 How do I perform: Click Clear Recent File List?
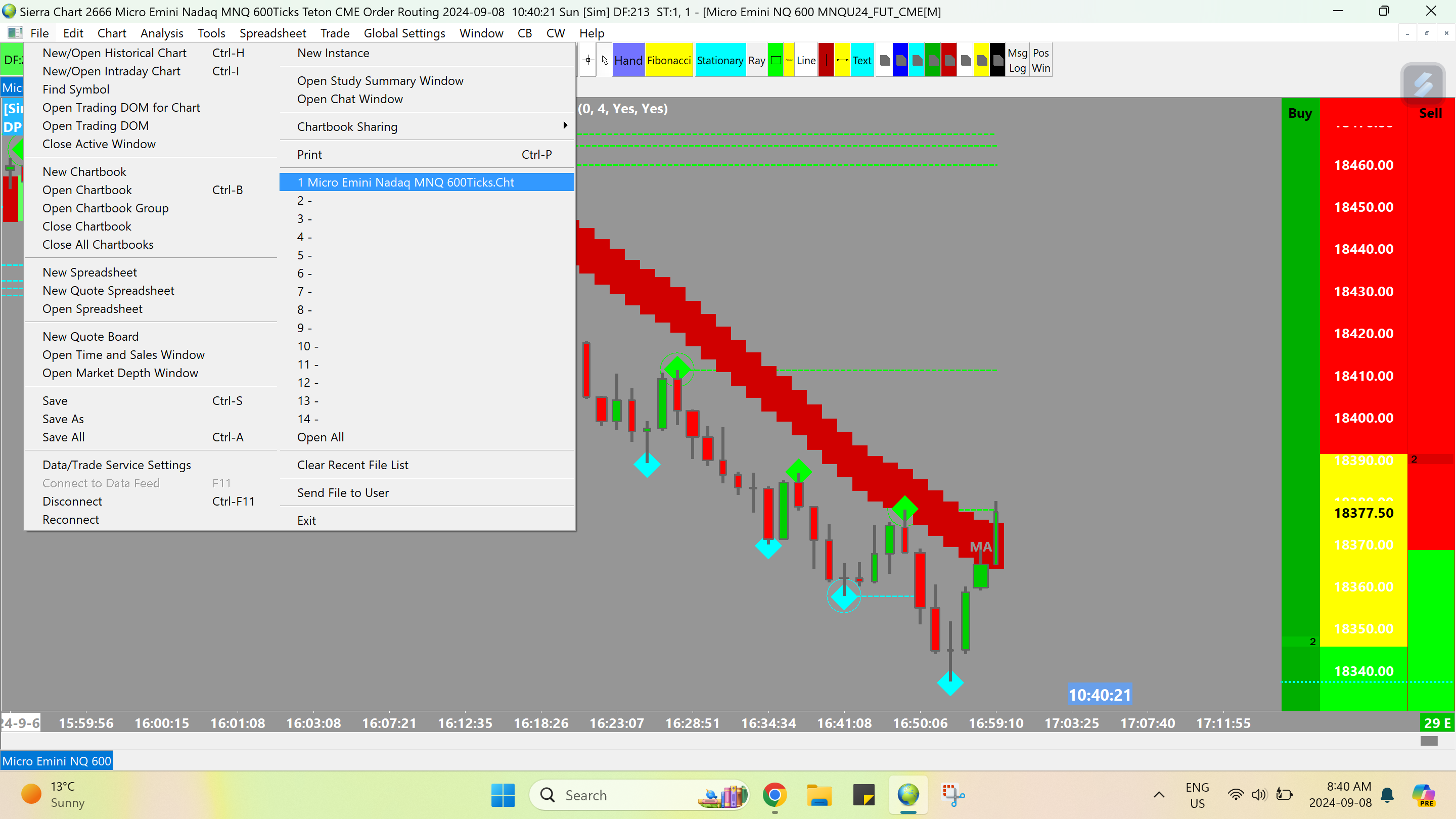(352, 465)
